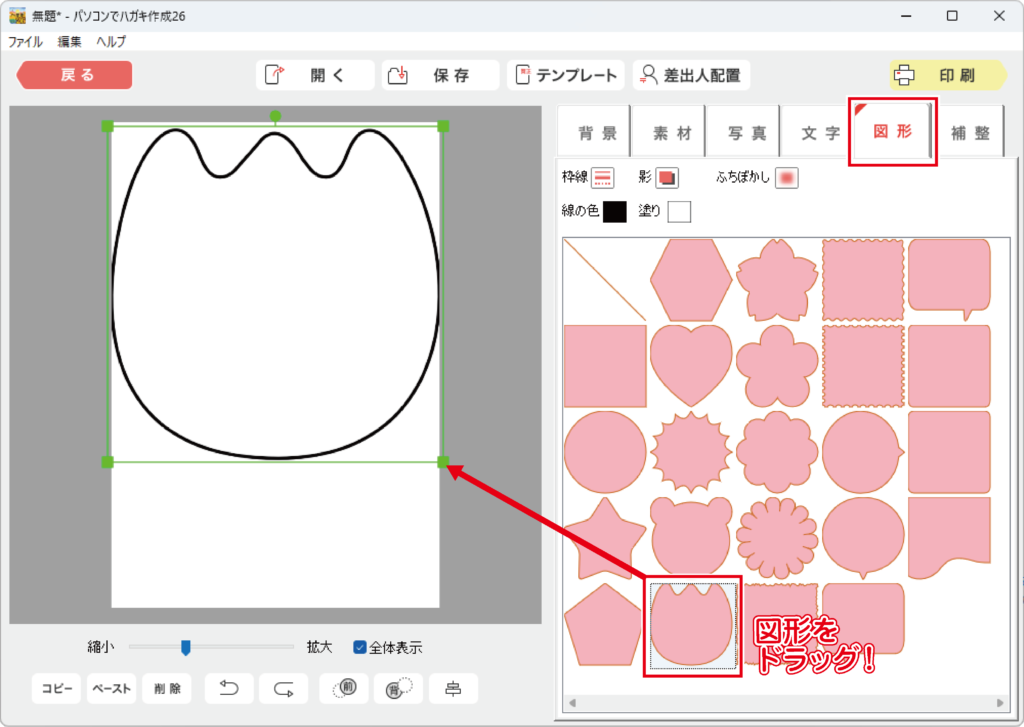The height and width of the screenshot is (727, 1024).
Task: Click the 保存 save button
Action: 440,75
